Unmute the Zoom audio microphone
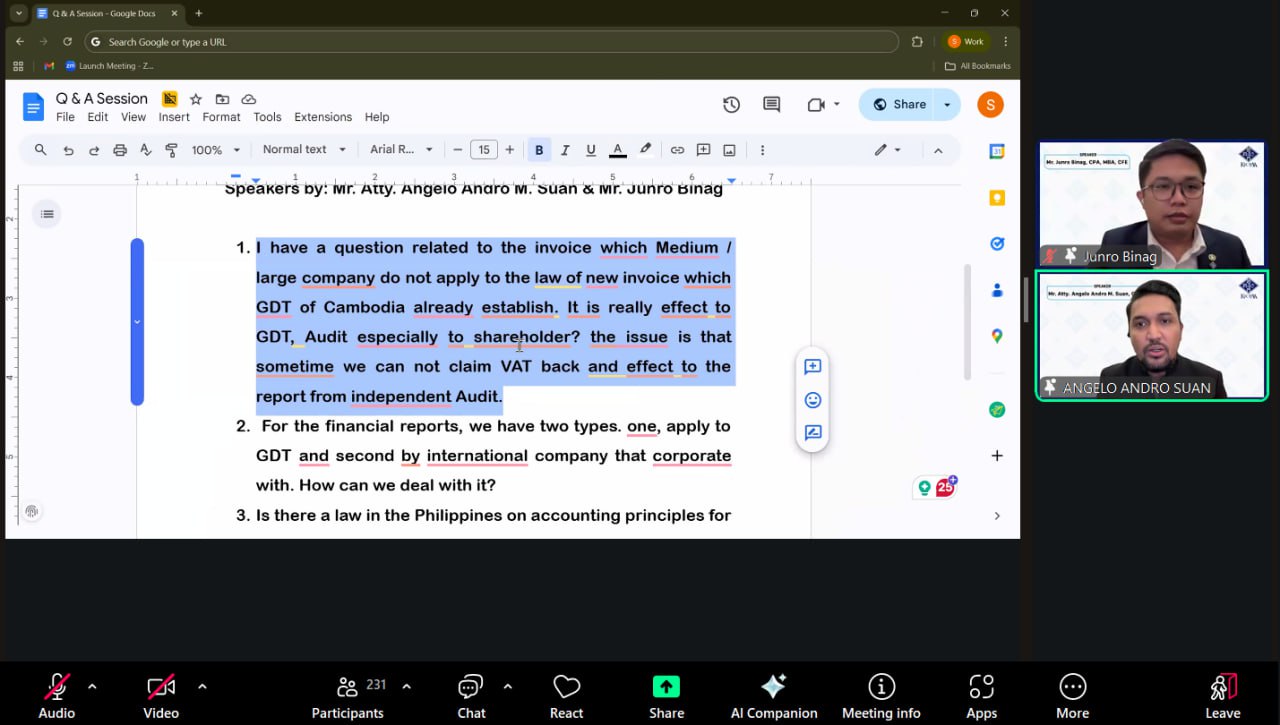The width and height of the screenshot is (1280, 725). click(x=57, y=696)
